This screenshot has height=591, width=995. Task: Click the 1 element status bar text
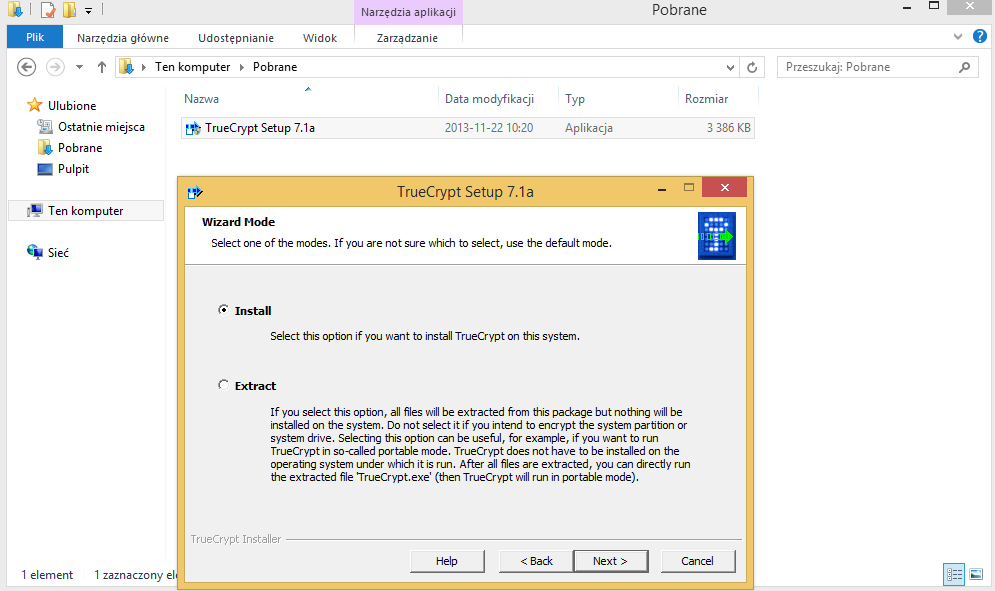click(47, 574)
